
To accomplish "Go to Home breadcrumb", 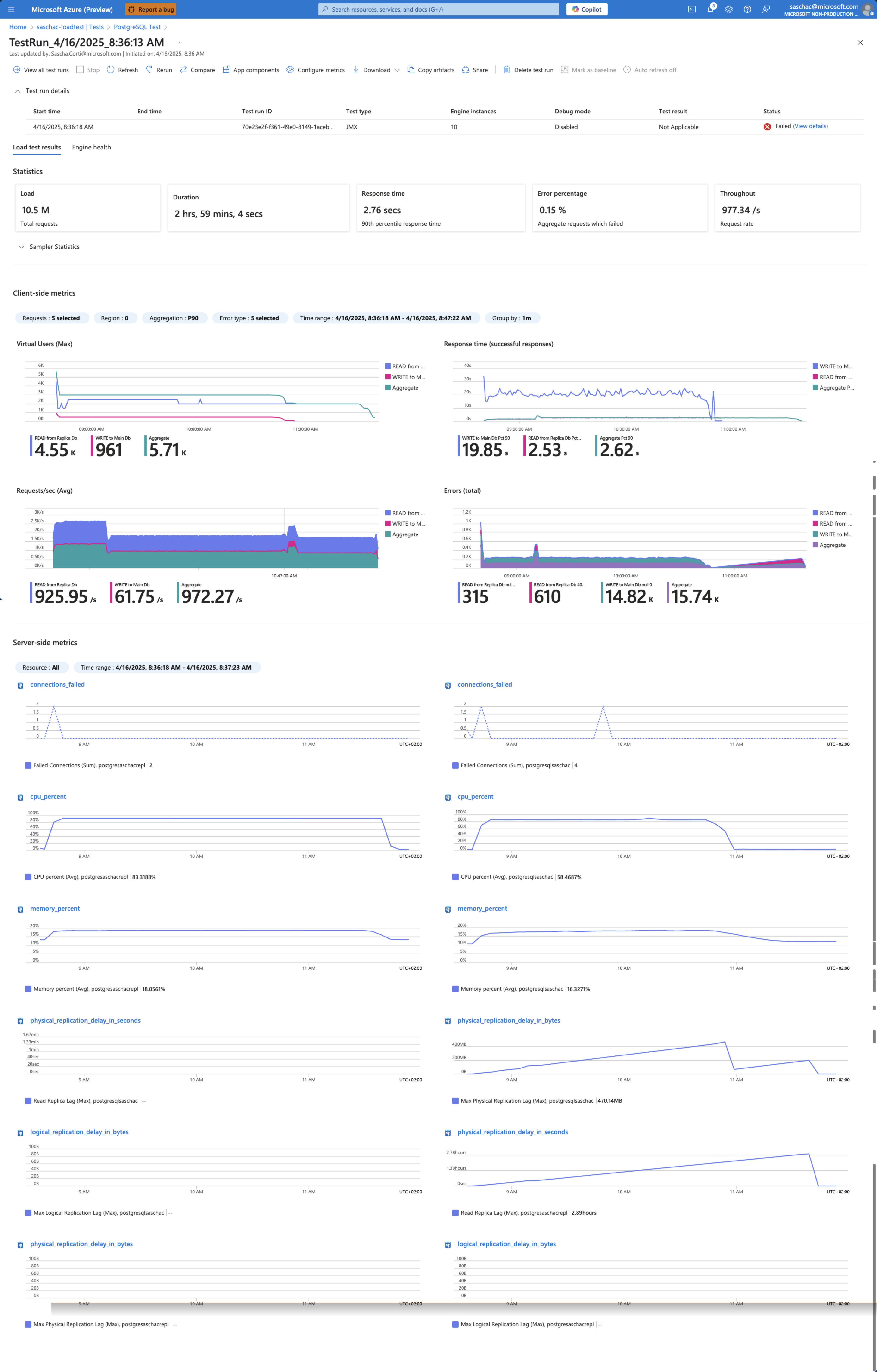I will (x=18, y=27).
